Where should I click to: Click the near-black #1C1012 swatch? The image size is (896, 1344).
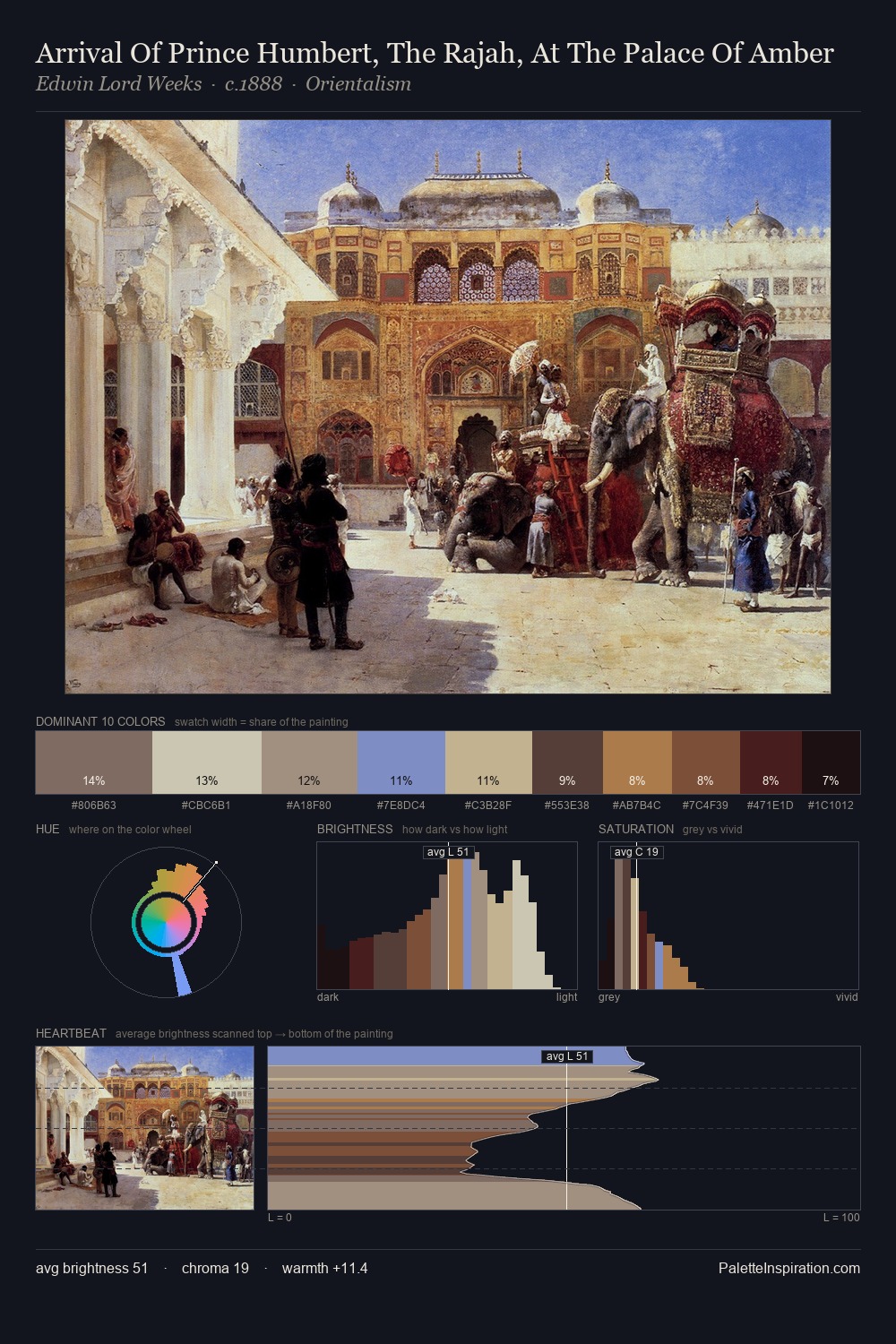coord(831,762)
